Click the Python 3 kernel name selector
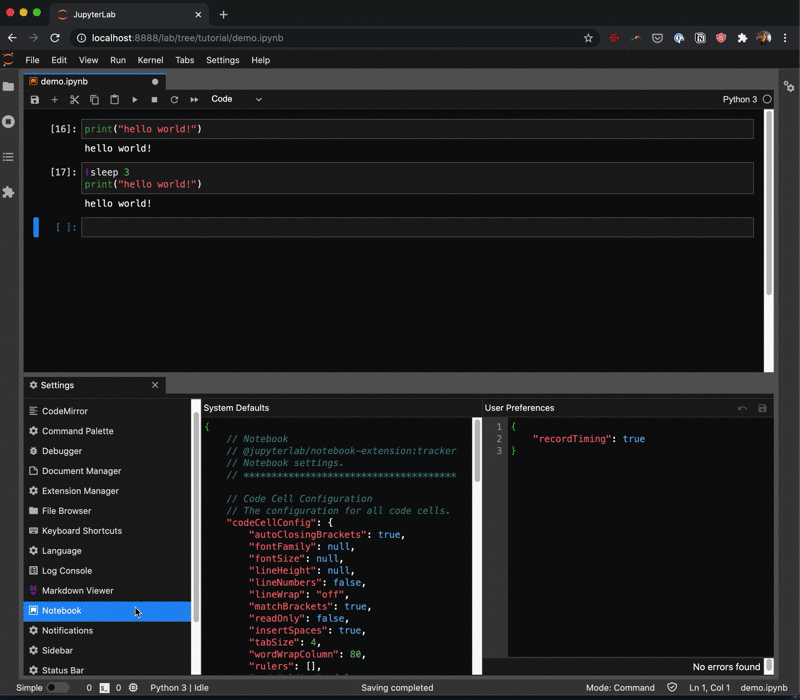Image resolution: width=800 pixels, height=700 pixels. [x=739, y=100]
